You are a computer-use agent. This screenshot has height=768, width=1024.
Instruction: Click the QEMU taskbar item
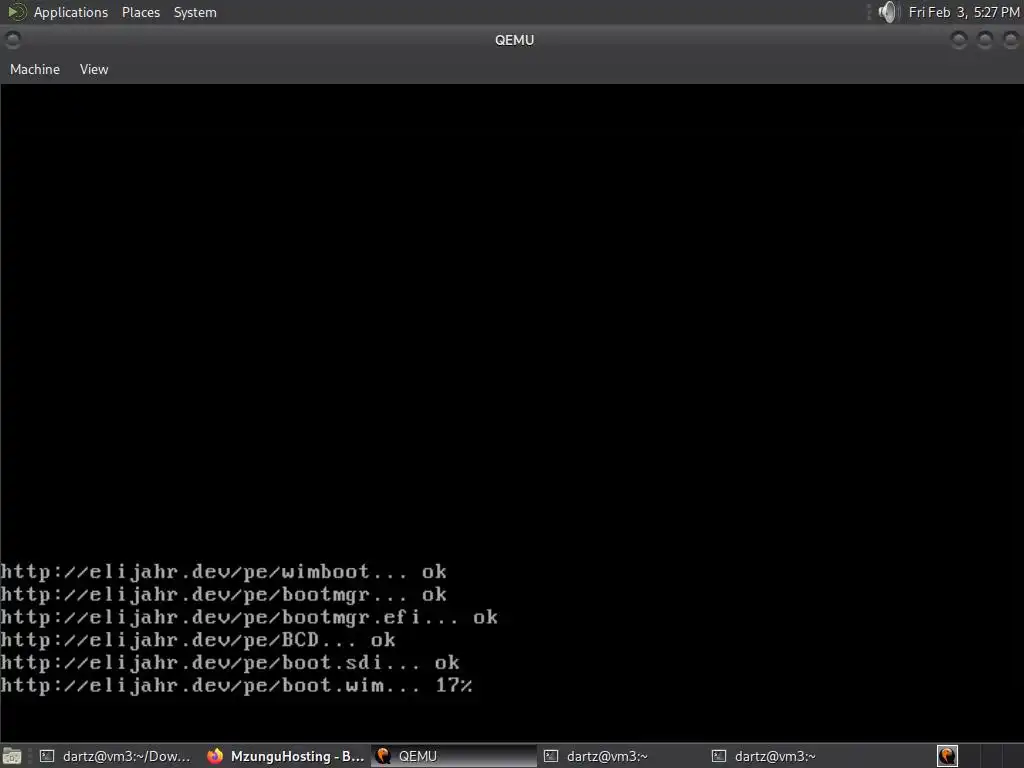[453, 756]
